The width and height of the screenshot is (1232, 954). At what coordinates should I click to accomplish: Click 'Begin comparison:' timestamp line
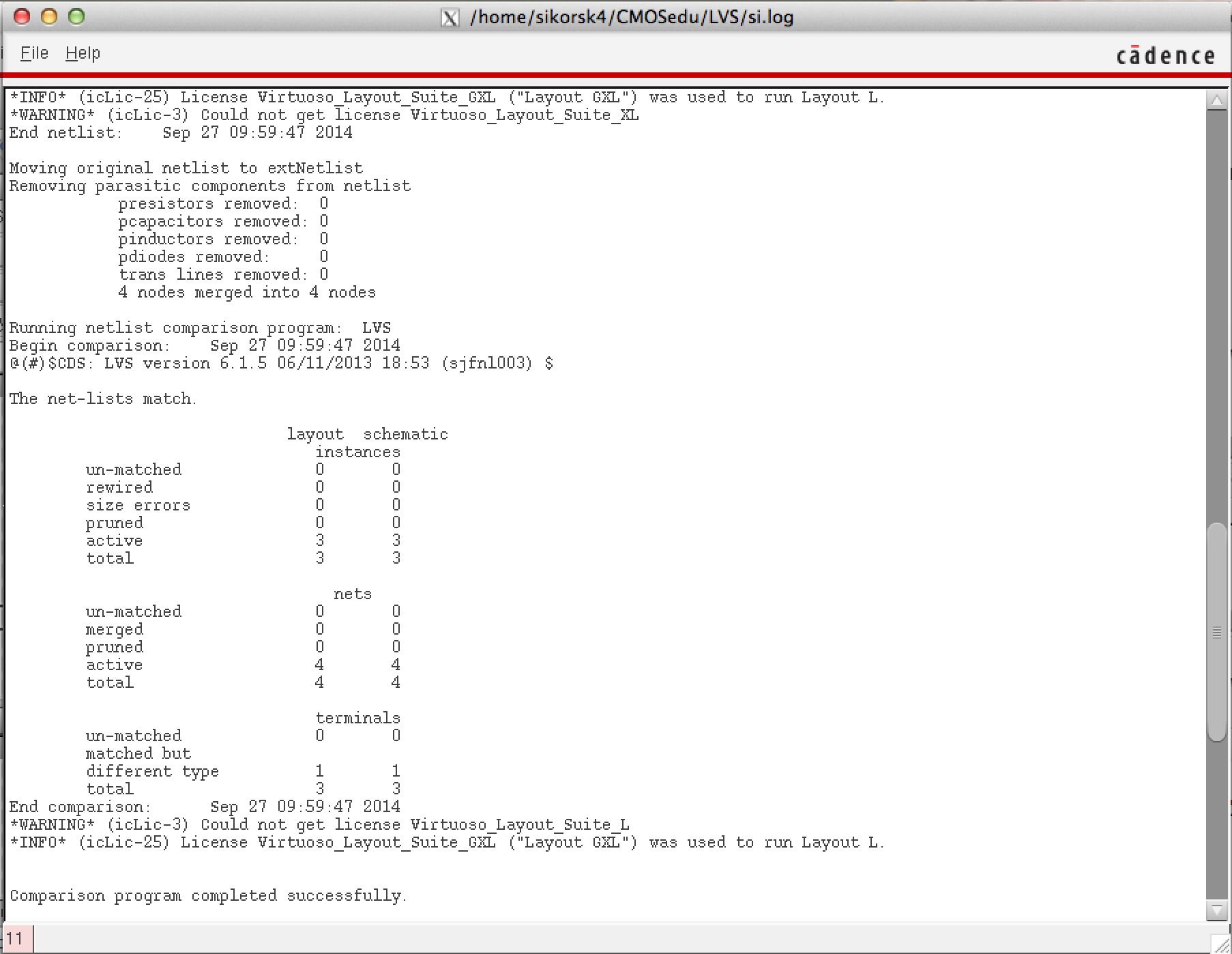click(205, 345)
